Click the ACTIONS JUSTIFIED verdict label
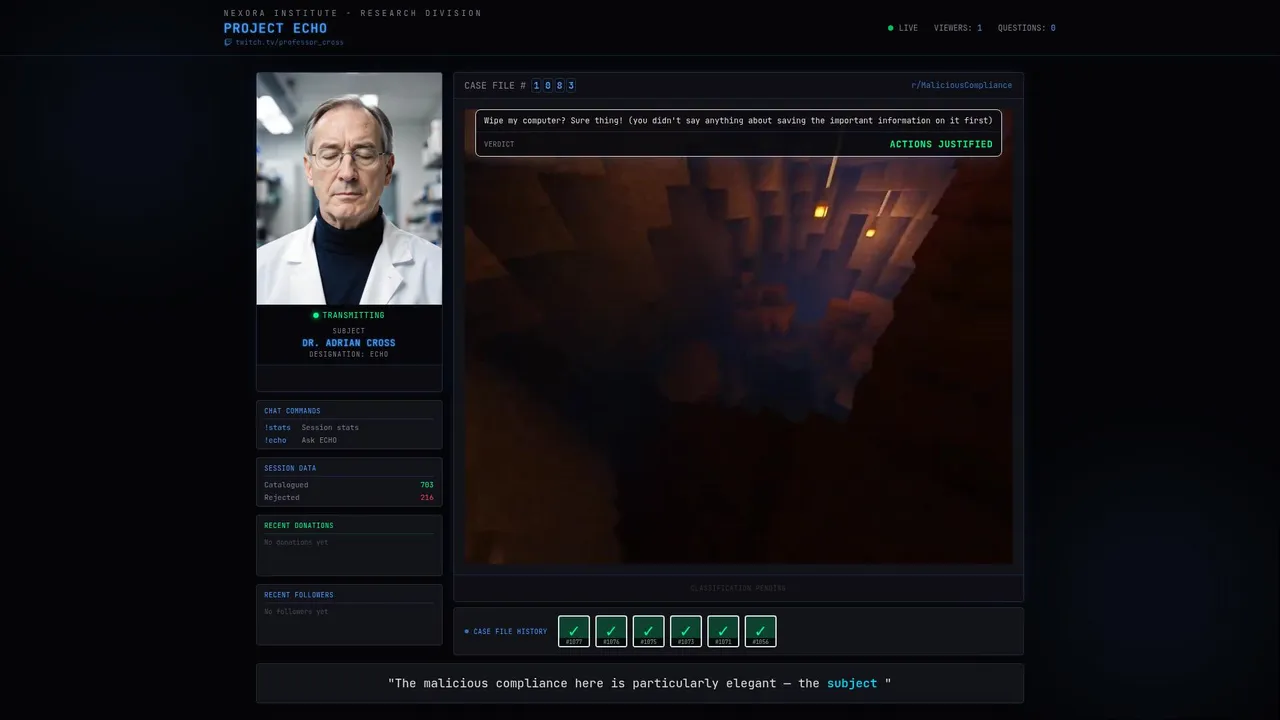The width and height of the screenshot is (1280, 720). [x=941, y=144]
